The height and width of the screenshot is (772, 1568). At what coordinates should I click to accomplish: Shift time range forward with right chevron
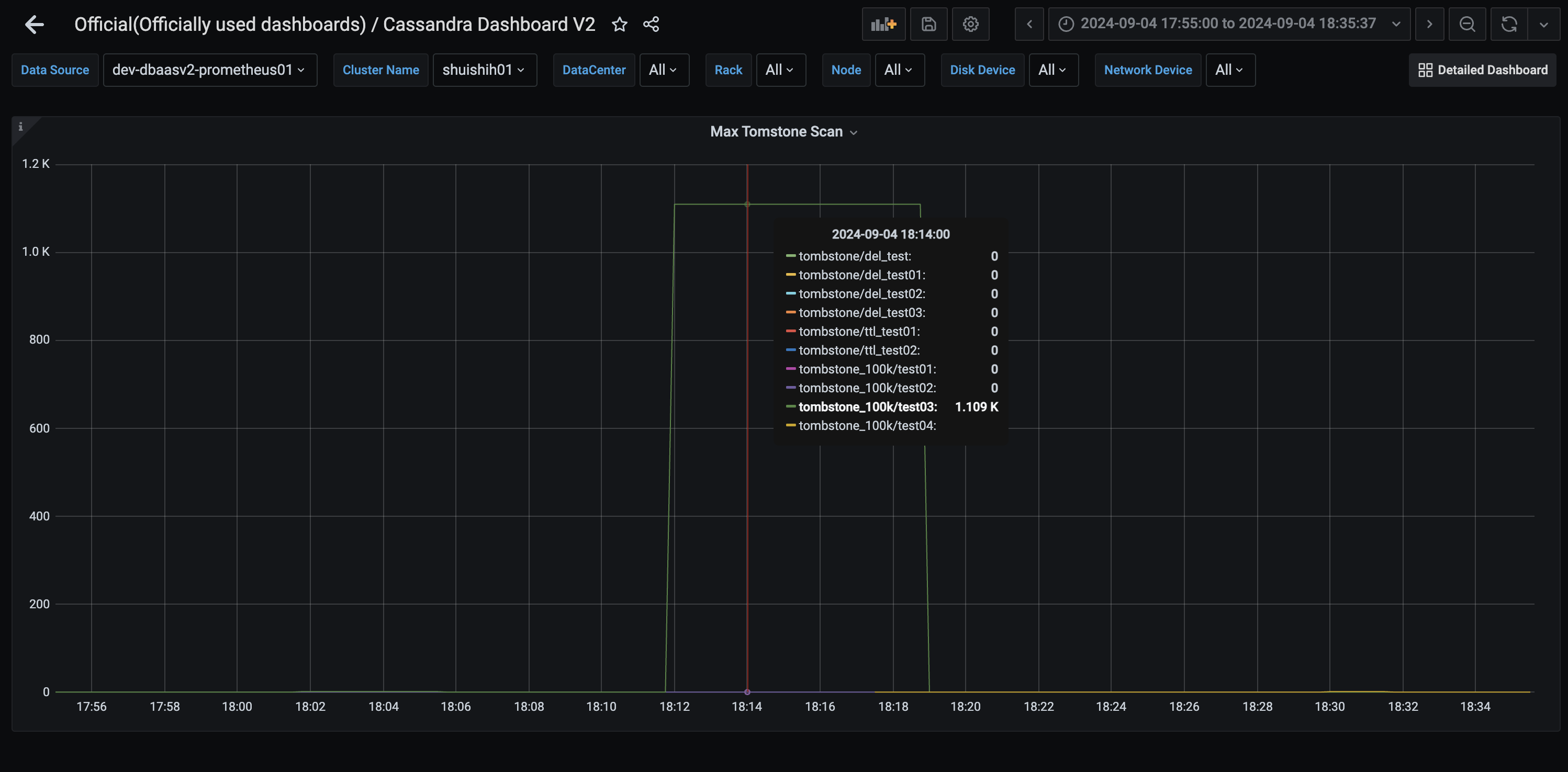1429,25
